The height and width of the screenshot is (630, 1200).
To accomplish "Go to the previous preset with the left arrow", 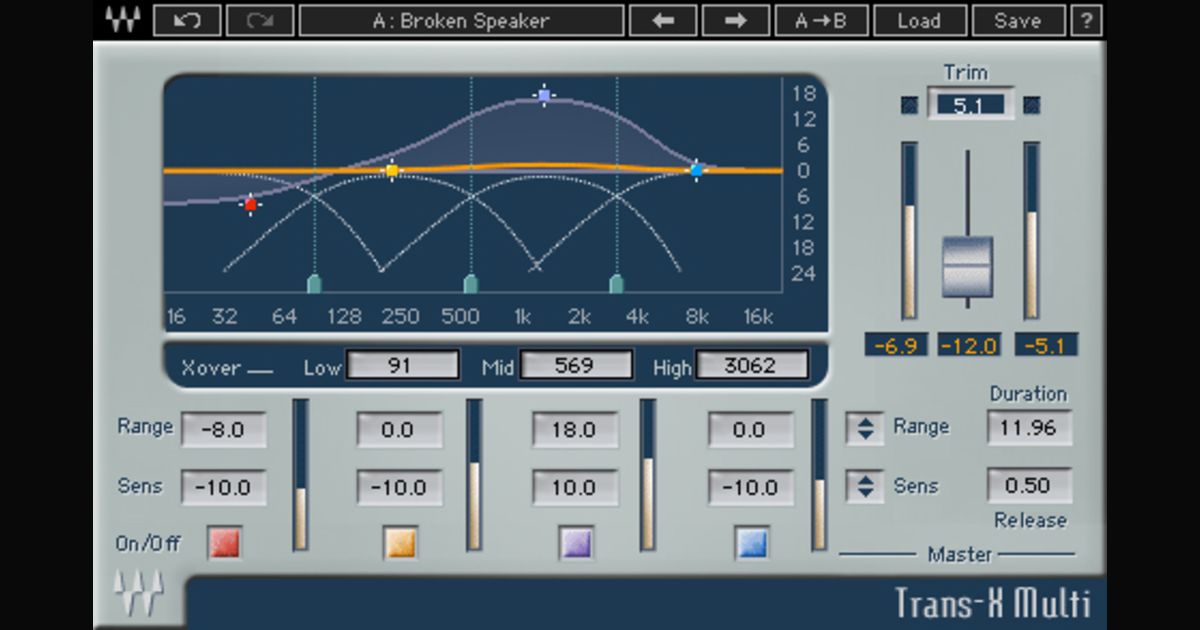I will coord(663,20).
